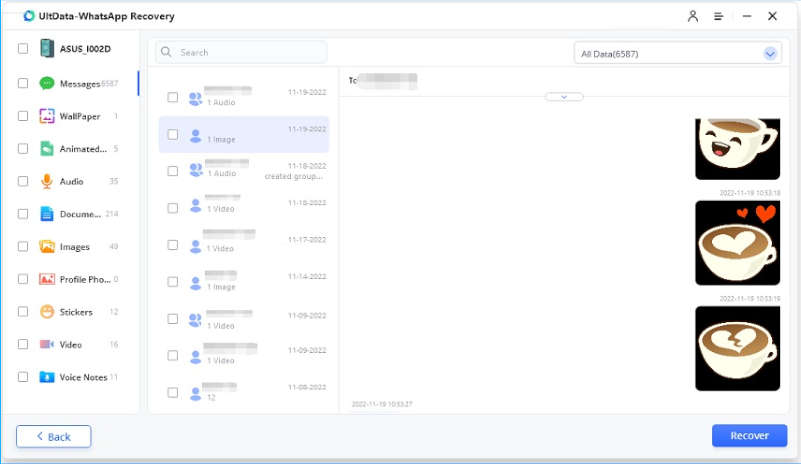This screenshot has height=464, width=801.
Task: Select the Video camera icon
Action: (46, 344)
